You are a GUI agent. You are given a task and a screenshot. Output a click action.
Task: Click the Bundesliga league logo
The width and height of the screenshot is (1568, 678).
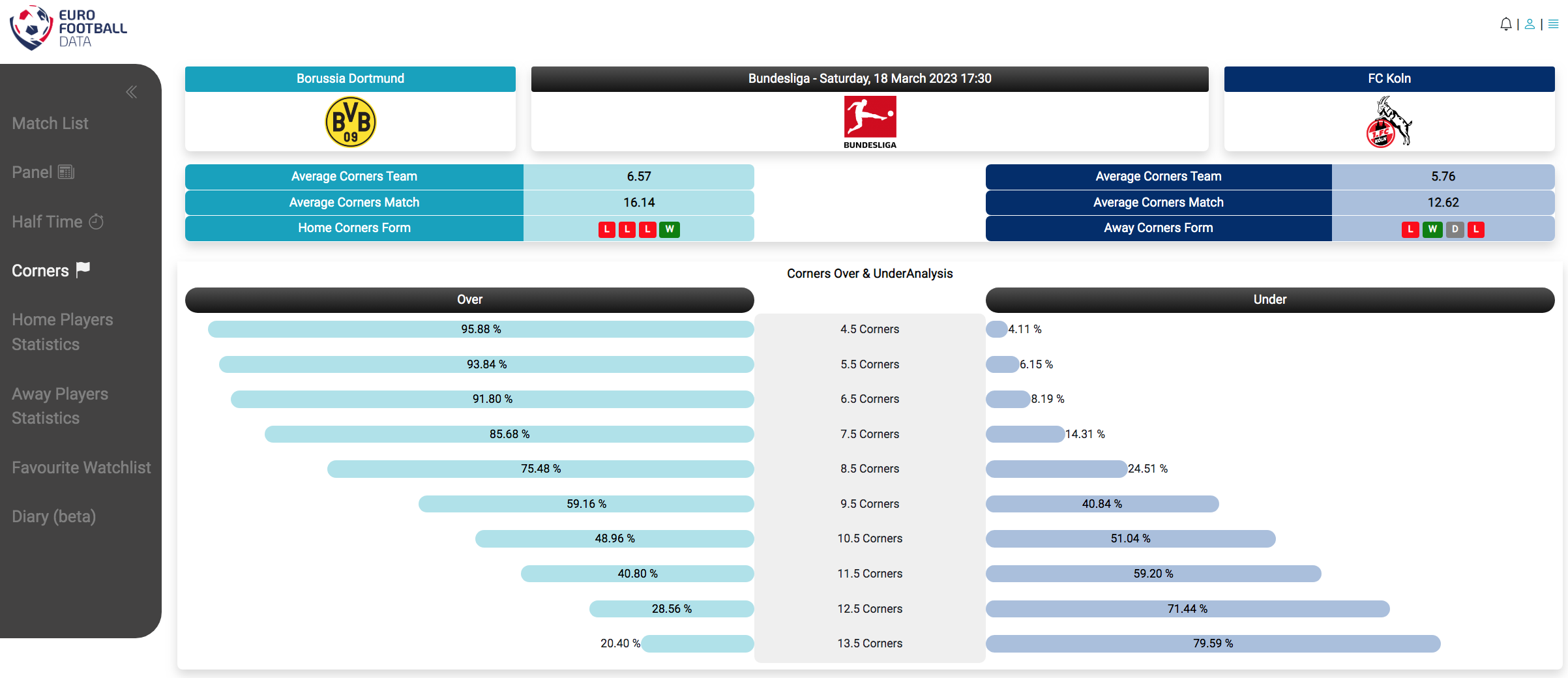coord(870,123)
